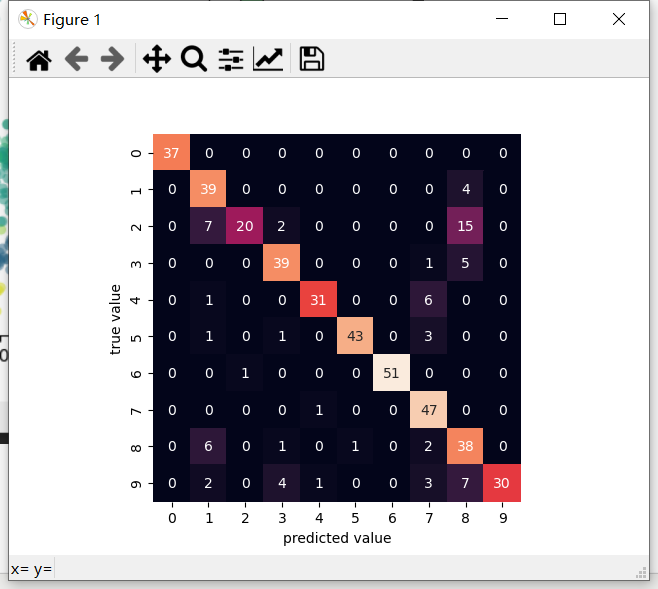This screenshot has width=658, height=589.
Task: Click the 6 cell in row 4
Action: 428,300
